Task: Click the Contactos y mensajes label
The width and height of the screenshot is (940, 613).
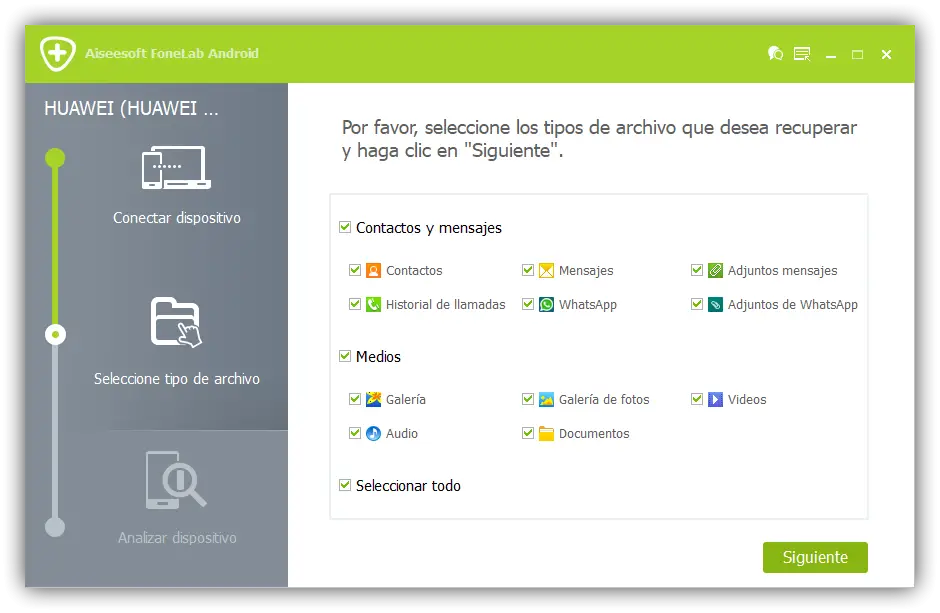Action: 429,228
